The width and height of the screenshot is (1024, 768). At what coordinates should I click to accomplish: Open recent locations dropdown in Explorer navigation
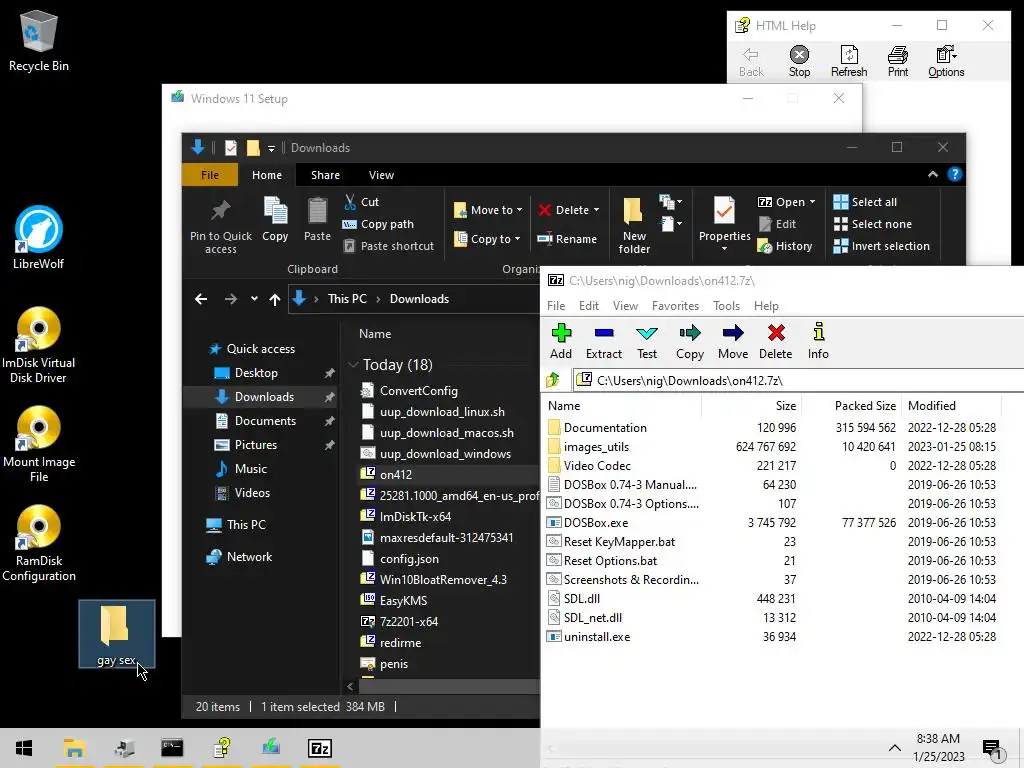(x=254, y=298)
